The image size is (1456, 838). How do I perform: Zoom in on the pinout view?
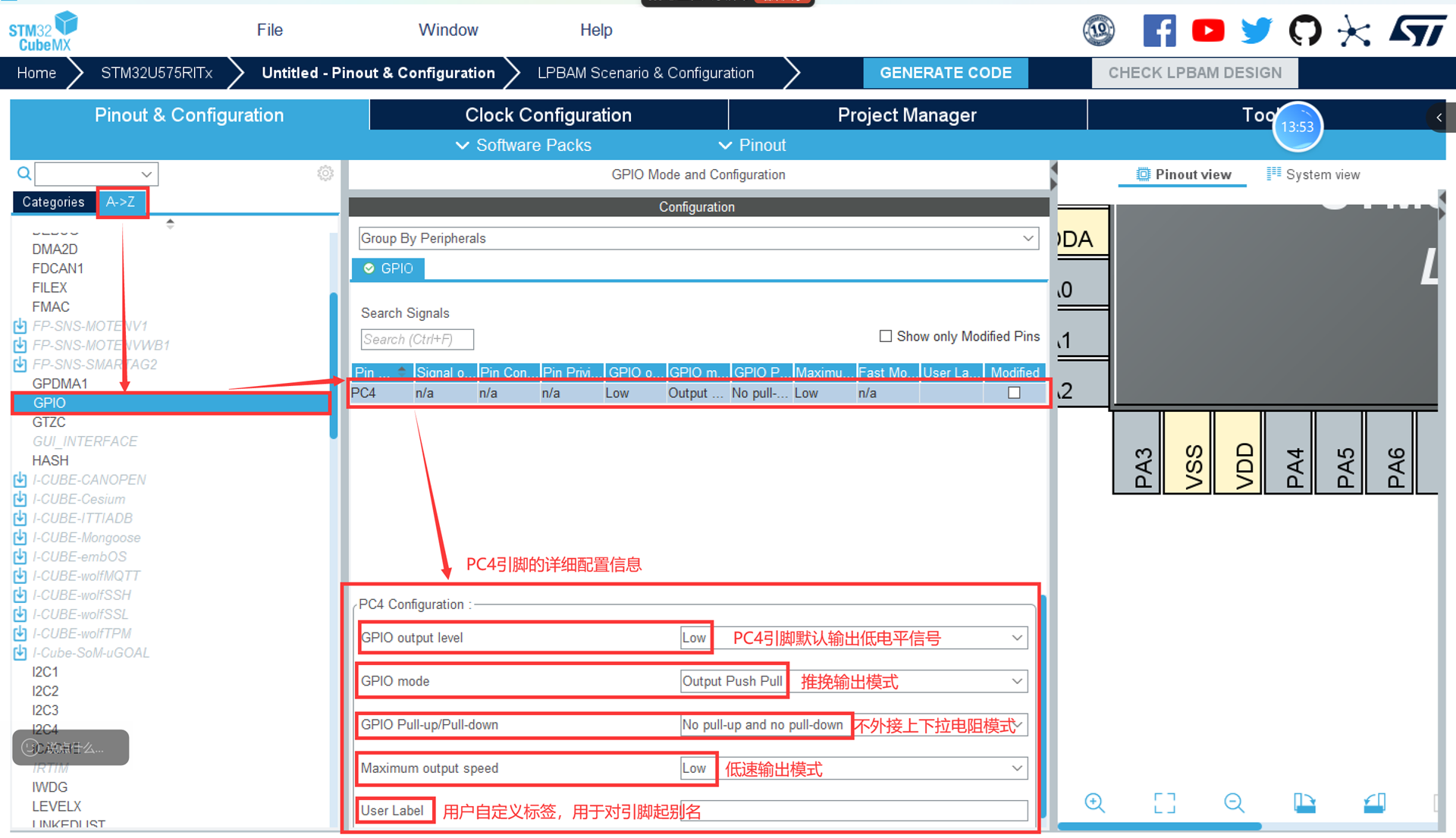click(1094, 803)
